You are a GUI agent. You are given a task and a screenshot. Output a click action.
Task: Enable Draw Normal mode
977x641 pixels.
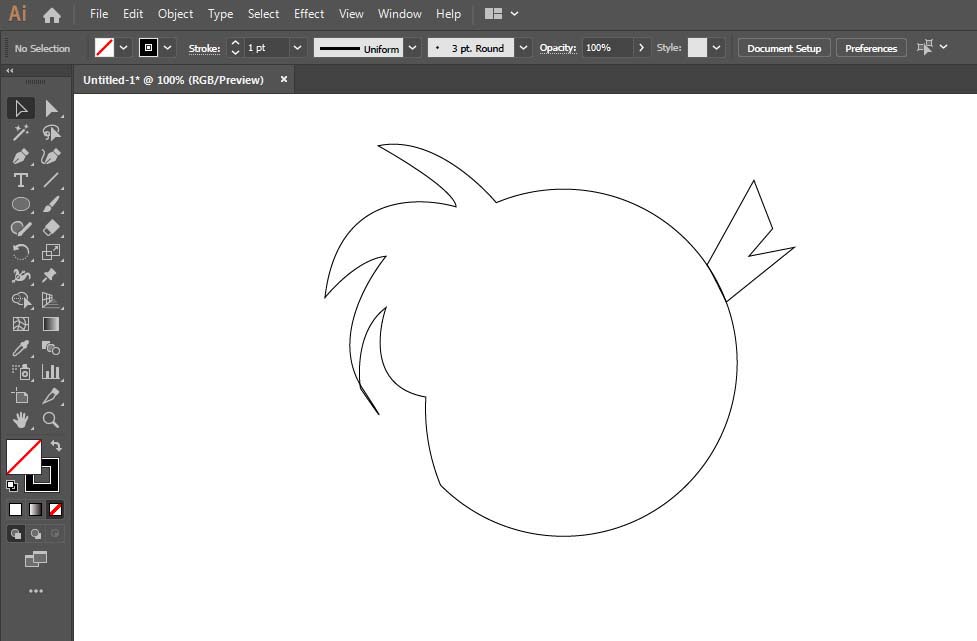(16, 534)
